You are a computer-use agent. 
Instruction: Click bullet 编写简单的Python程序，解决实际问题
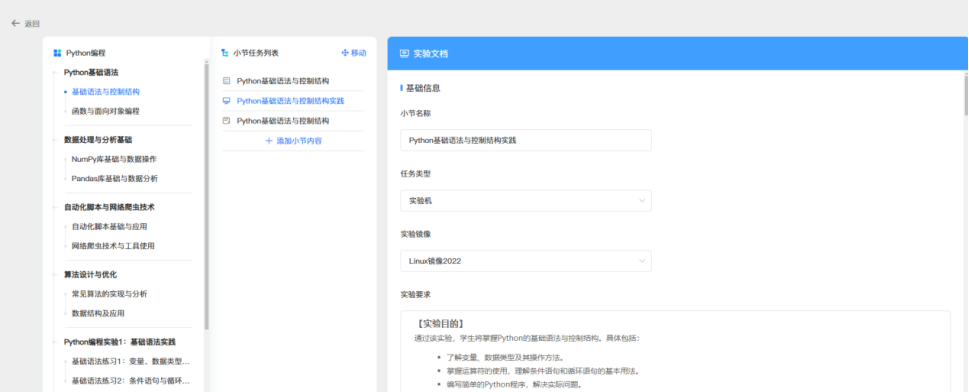(514, 385)
